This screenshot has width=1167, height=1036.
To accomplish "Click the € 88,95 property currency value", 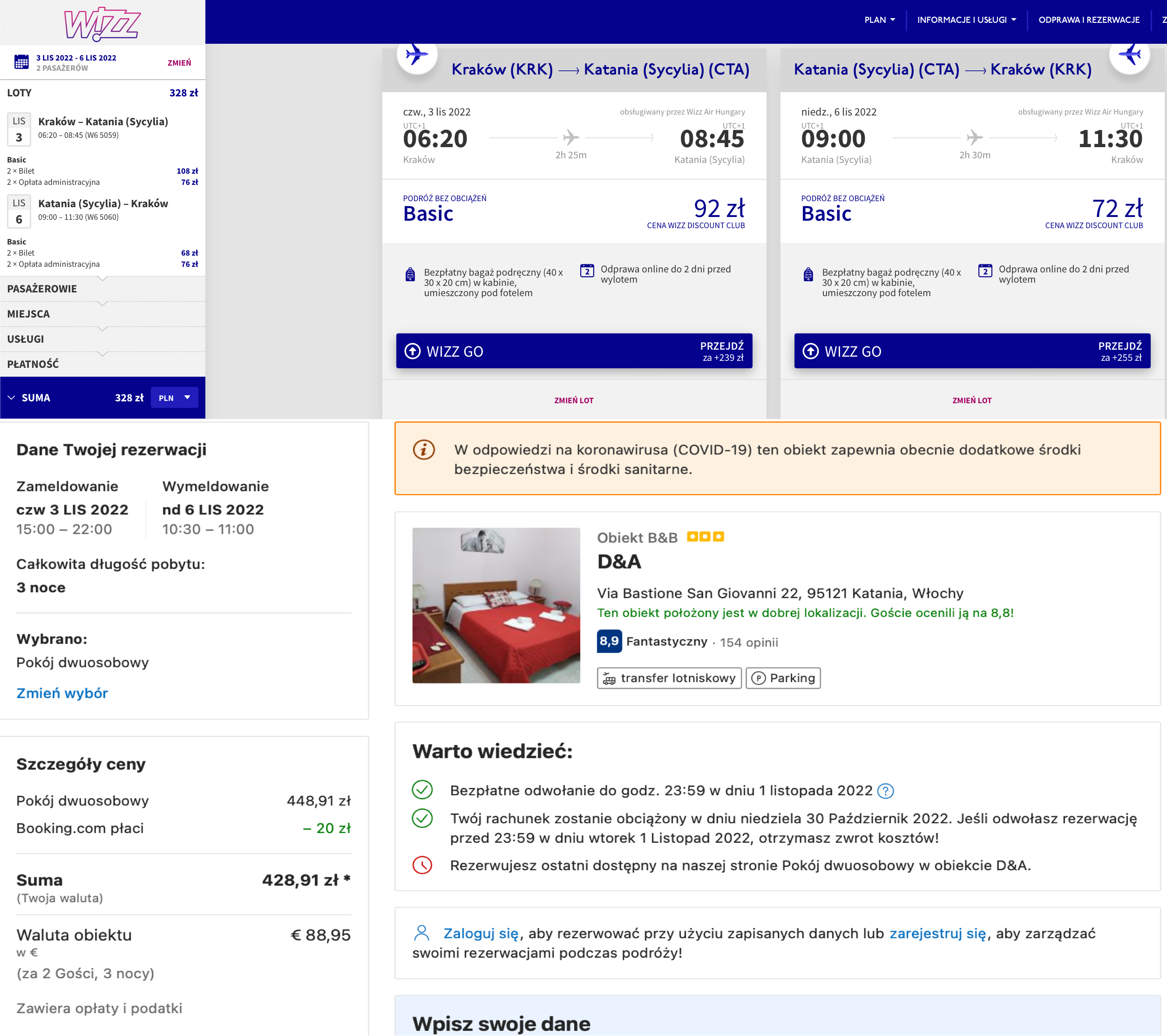I will [320, 935].
